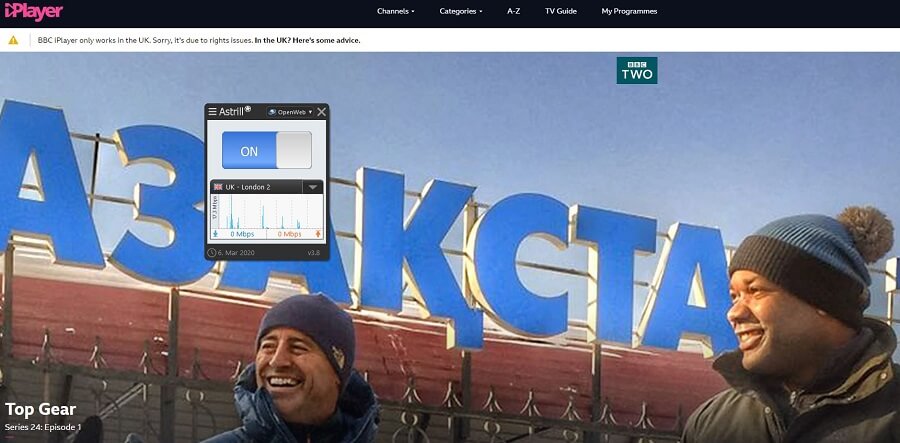Click the upload speed arrow icon
This screenshot has height=443, width=900.
pos(318,234)
